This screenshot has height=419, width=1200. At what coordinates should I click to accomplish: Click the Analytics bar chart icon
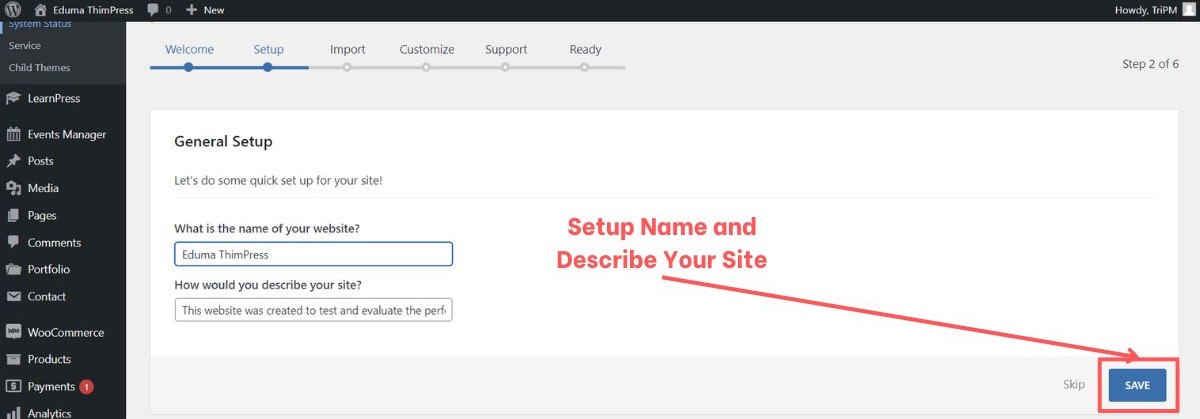tap(13, 412)
